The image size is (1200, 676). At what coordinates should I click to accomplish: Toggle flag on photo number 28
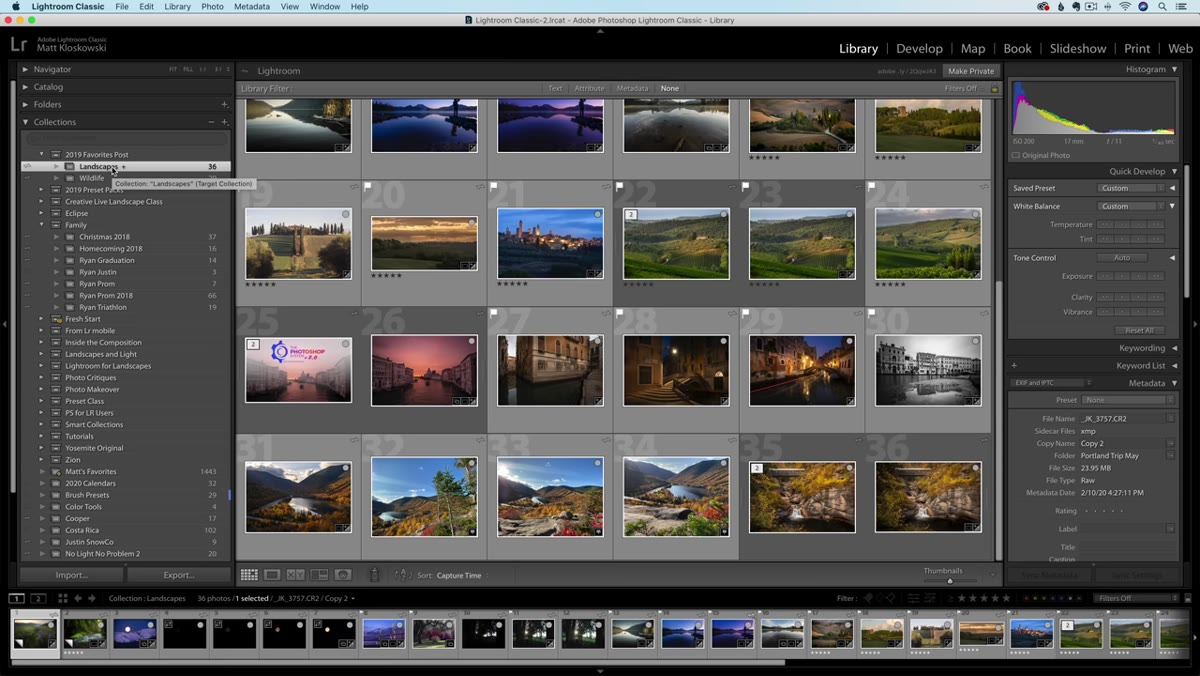point(620,313)
